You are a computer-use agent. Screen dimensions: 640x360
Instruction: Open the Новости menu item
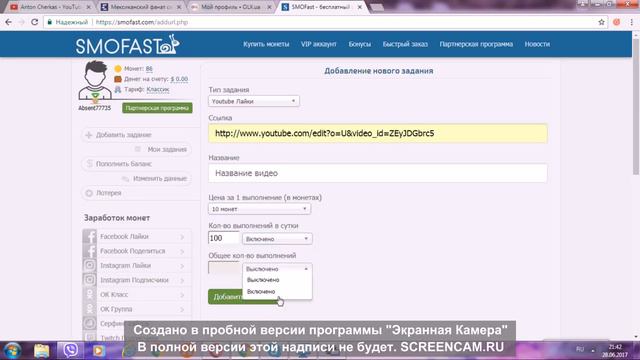(537, 44)
